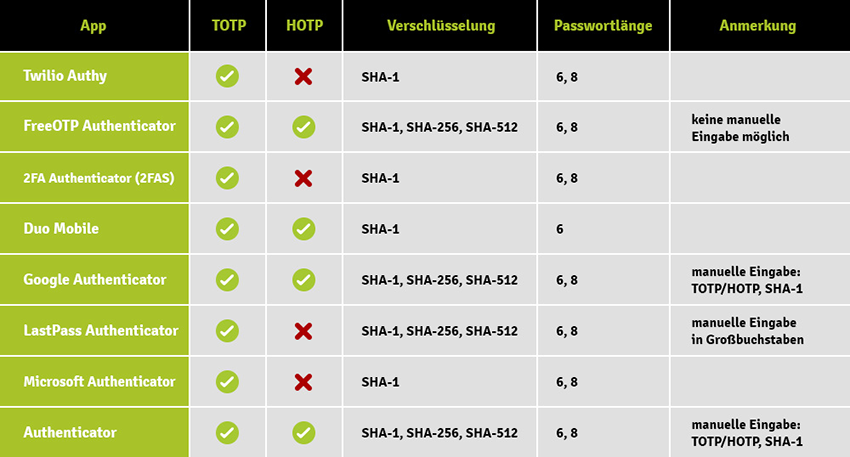
Task: Click the TOTP checkmark for Google Authenticator
Action: coord(228,280)
